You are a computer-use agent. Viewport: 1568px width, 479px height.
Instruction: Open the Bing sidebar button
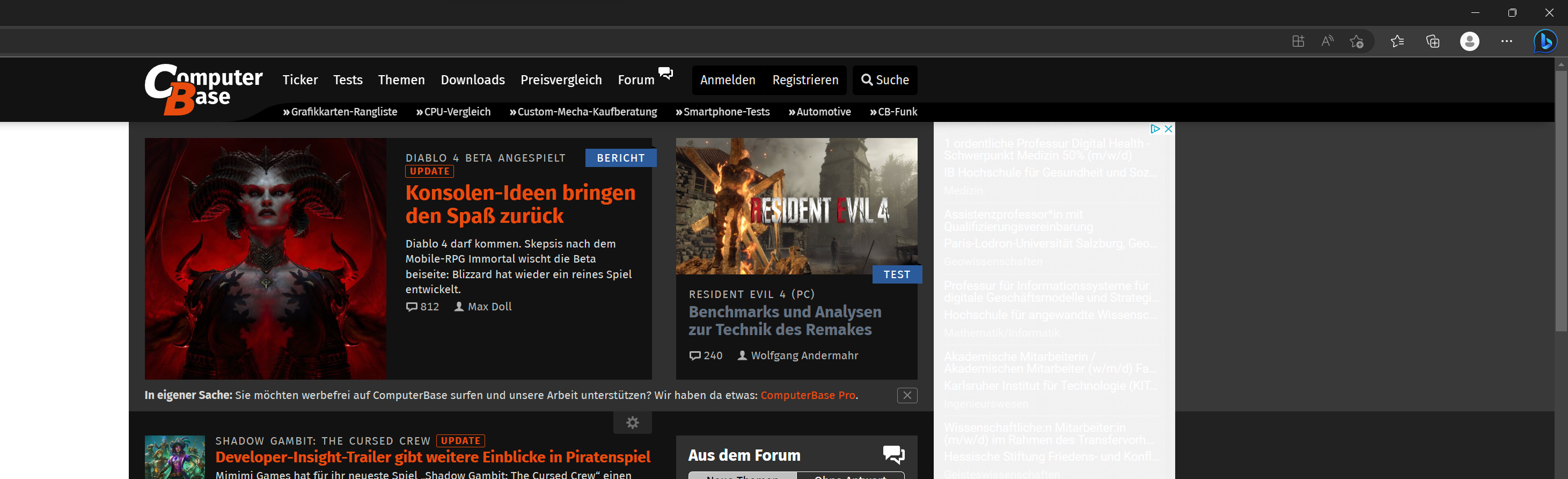coord(1545,41)
